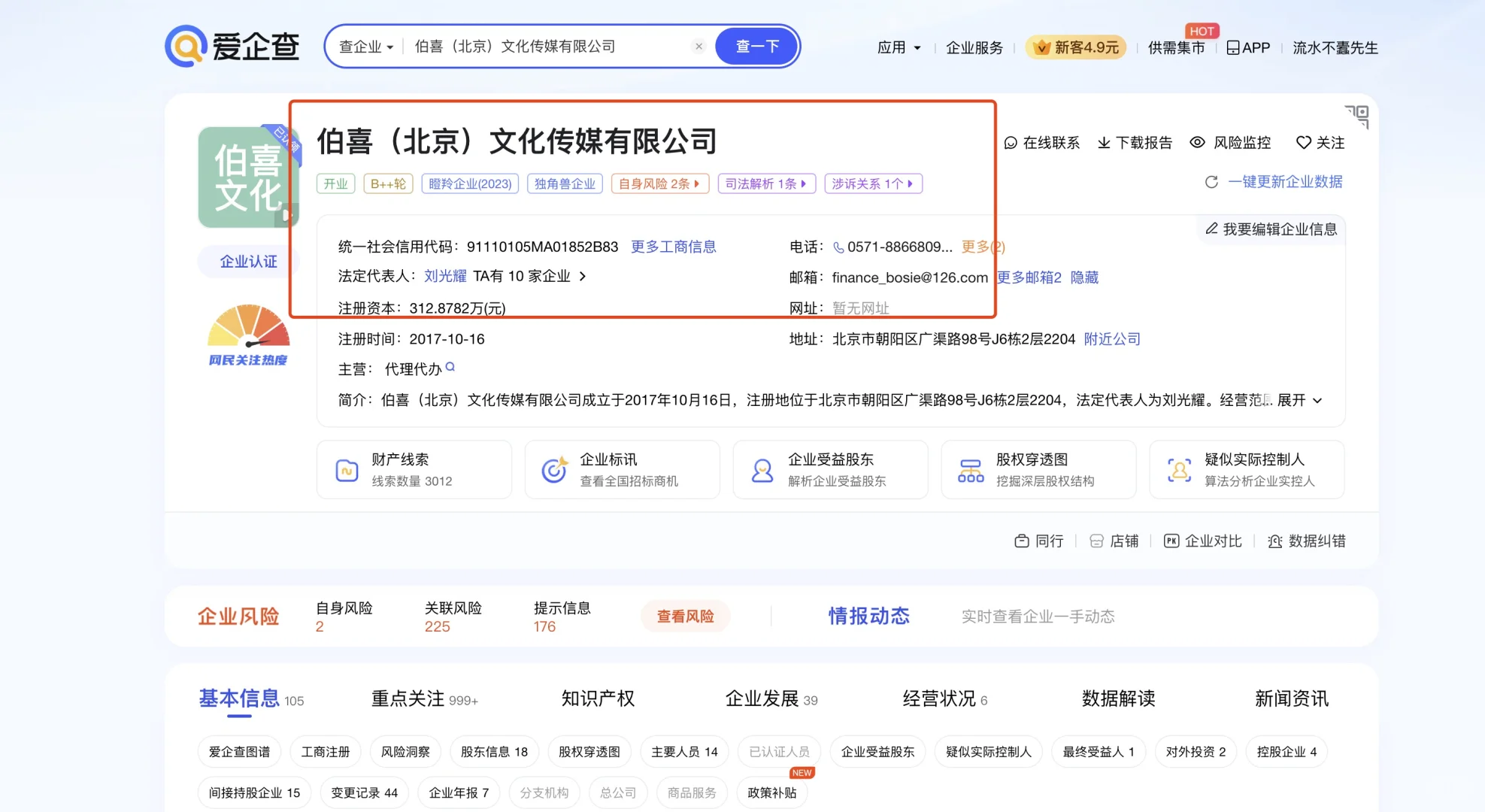The height and width of the screenshot is (812, 1485).
Task: Open 更多工商信息 link
Action: 673,247
